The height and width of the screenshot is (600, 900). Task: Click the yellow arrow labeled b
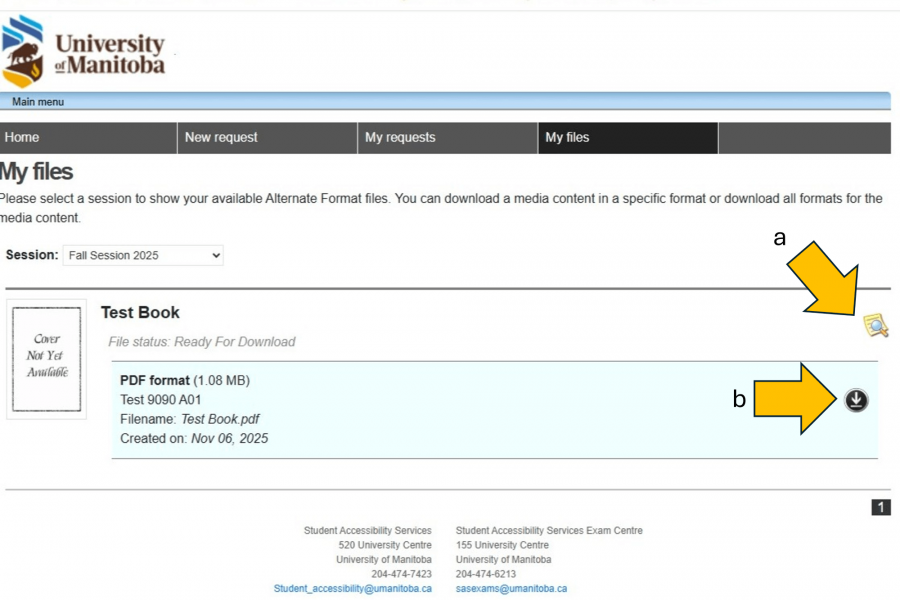click(x=795, y=400)
